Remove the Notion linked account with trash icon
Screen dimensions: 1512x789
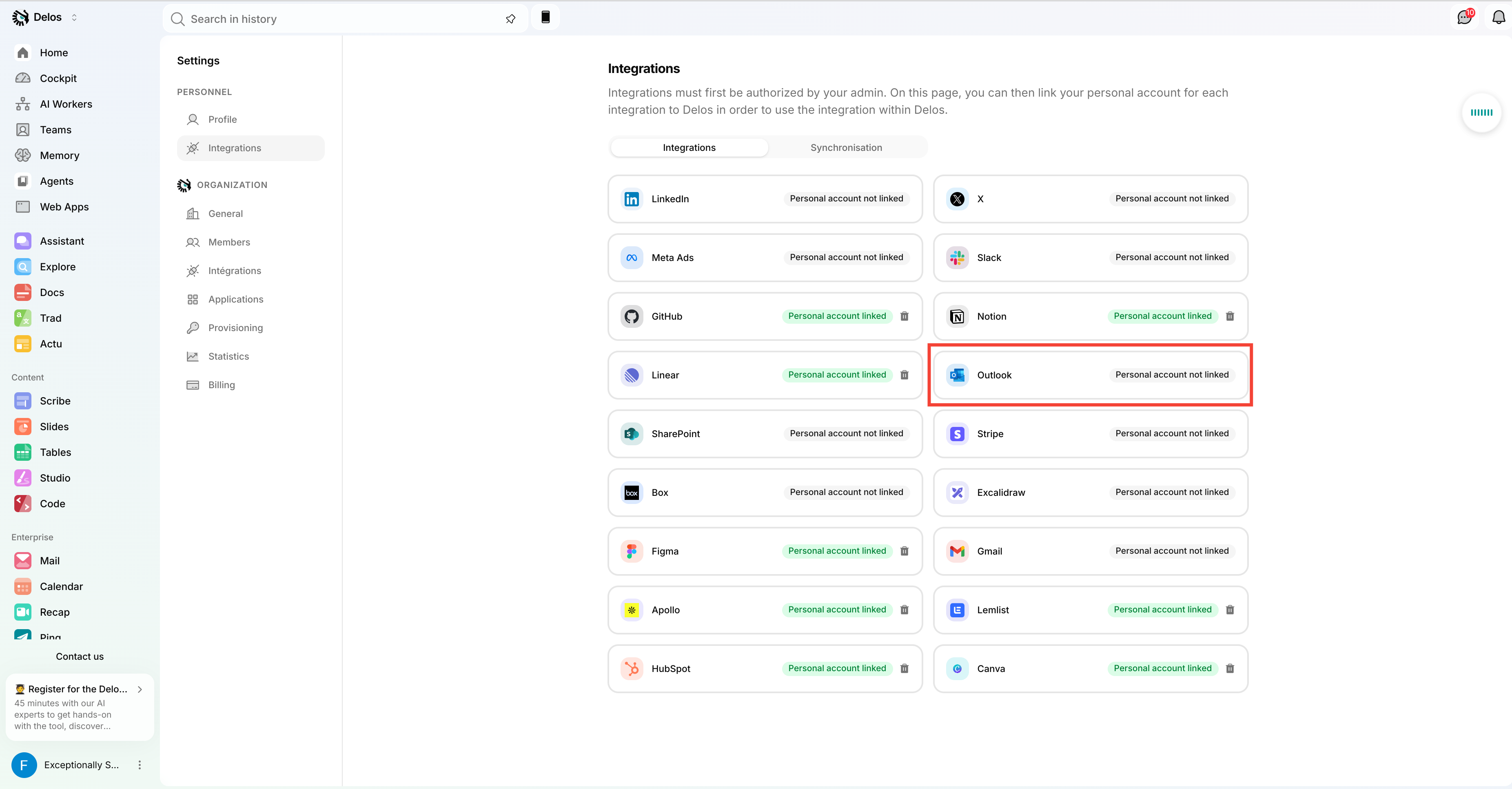(x=1230, y=316)
